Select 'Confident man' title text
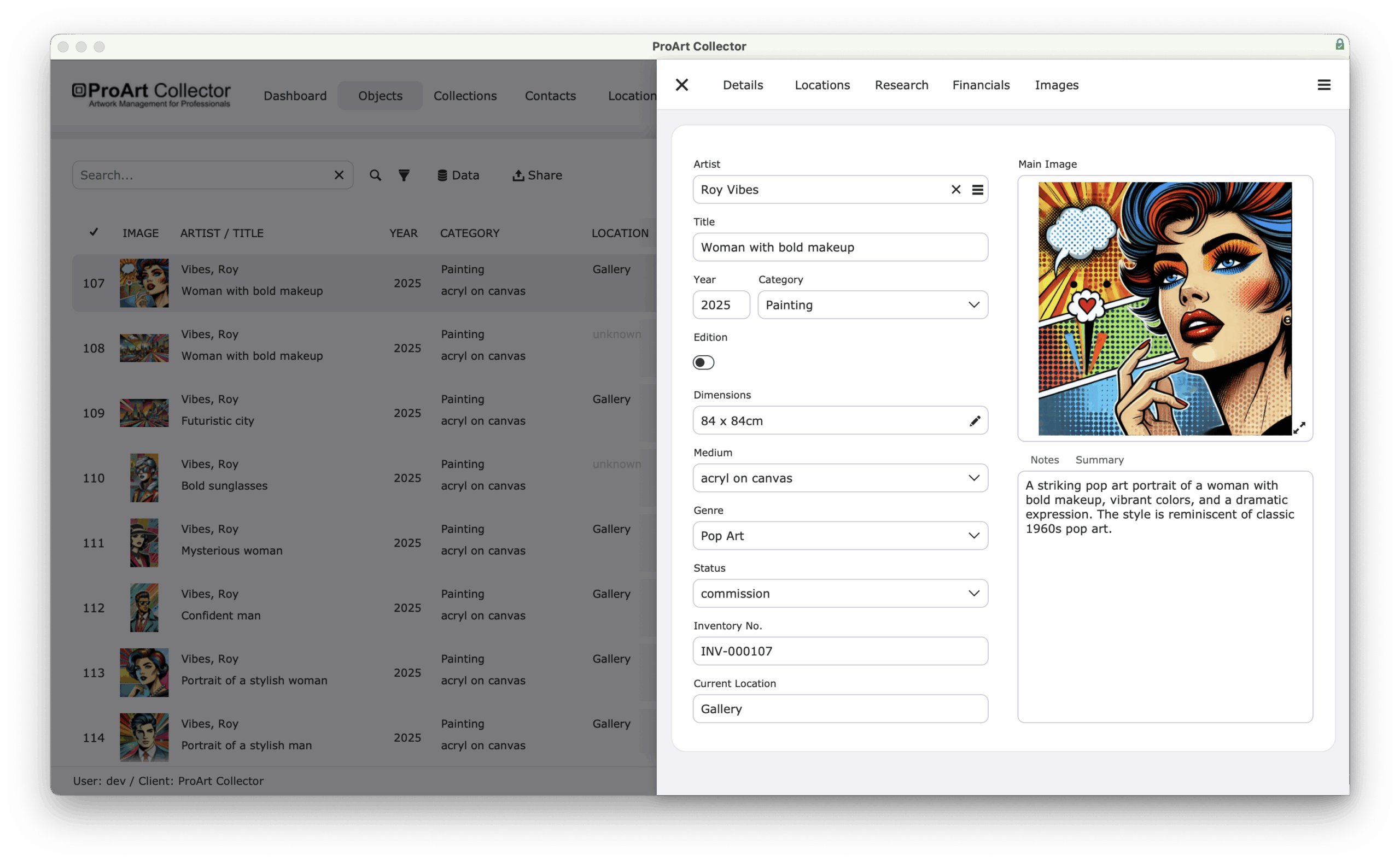This screenshot has height=862, width=1400. 221,615
